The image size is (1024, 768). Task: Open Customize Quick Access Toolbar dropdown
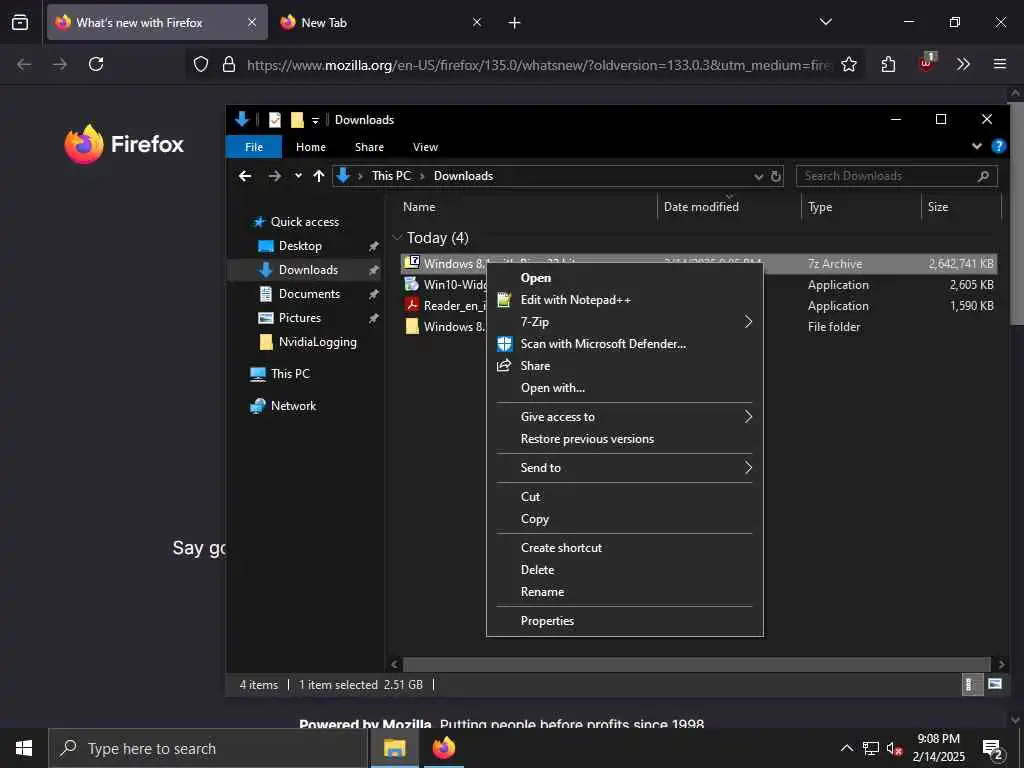[x=315, y=120]
